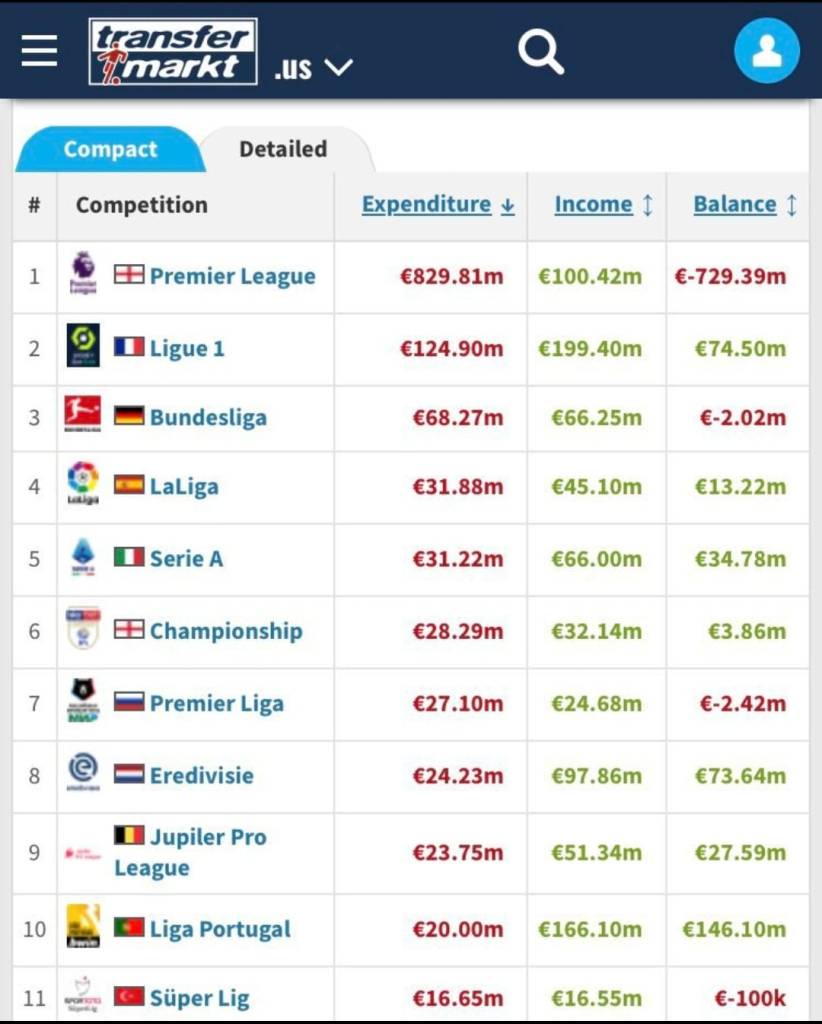
Task: Click the Serie A logo icon
Action: pyautogui.click(x=83, y=556)
